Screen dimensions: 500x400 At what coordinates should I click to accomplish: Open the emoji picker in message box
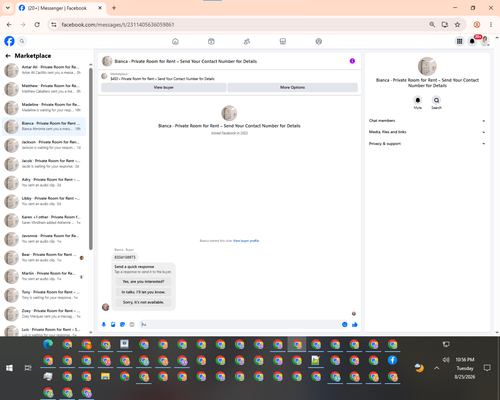[x=345, y=324]
